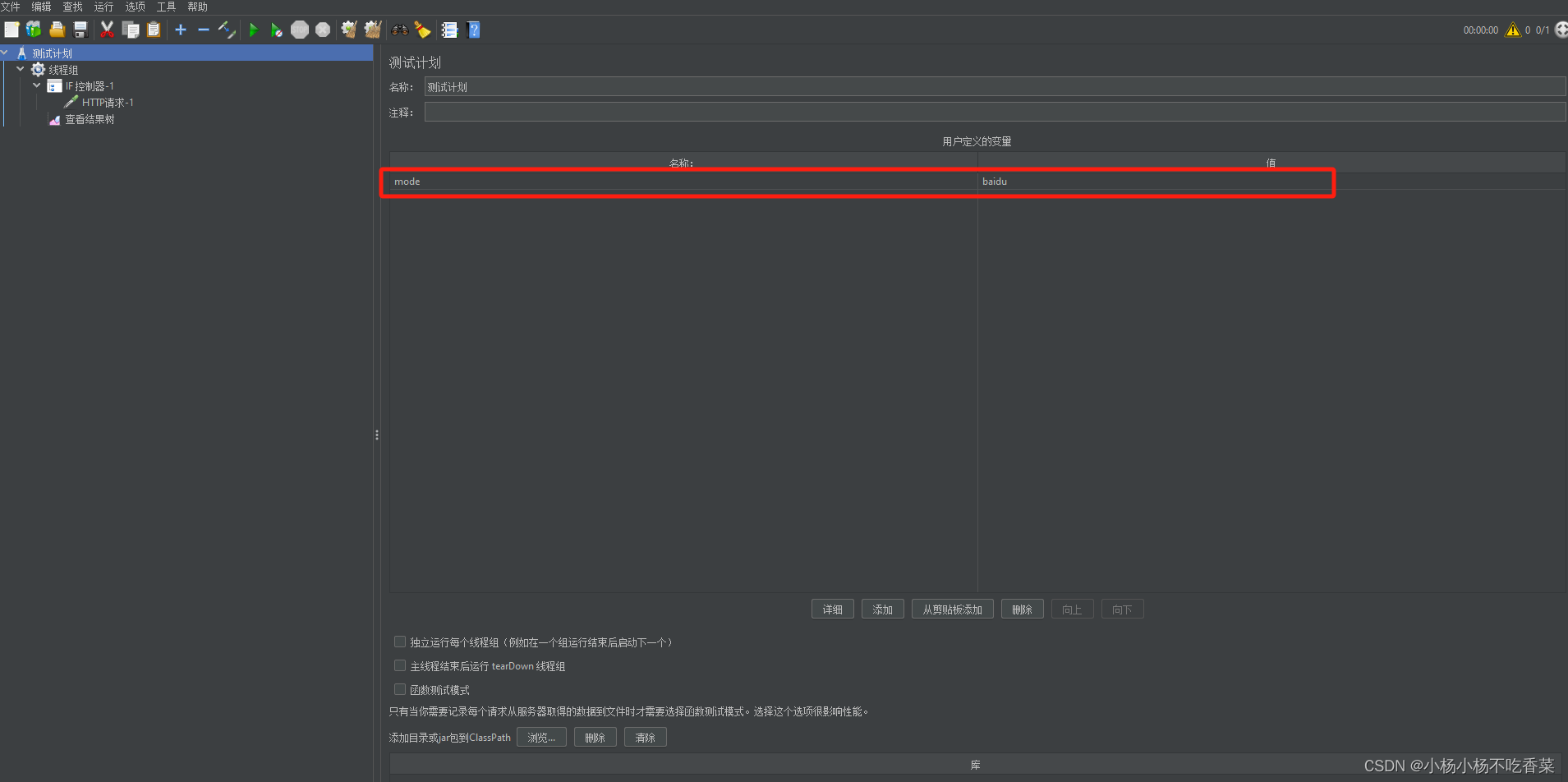The image size is (1568, 782).
Task: Open the Templates icon in toolbar
Action: pos(34,30)
